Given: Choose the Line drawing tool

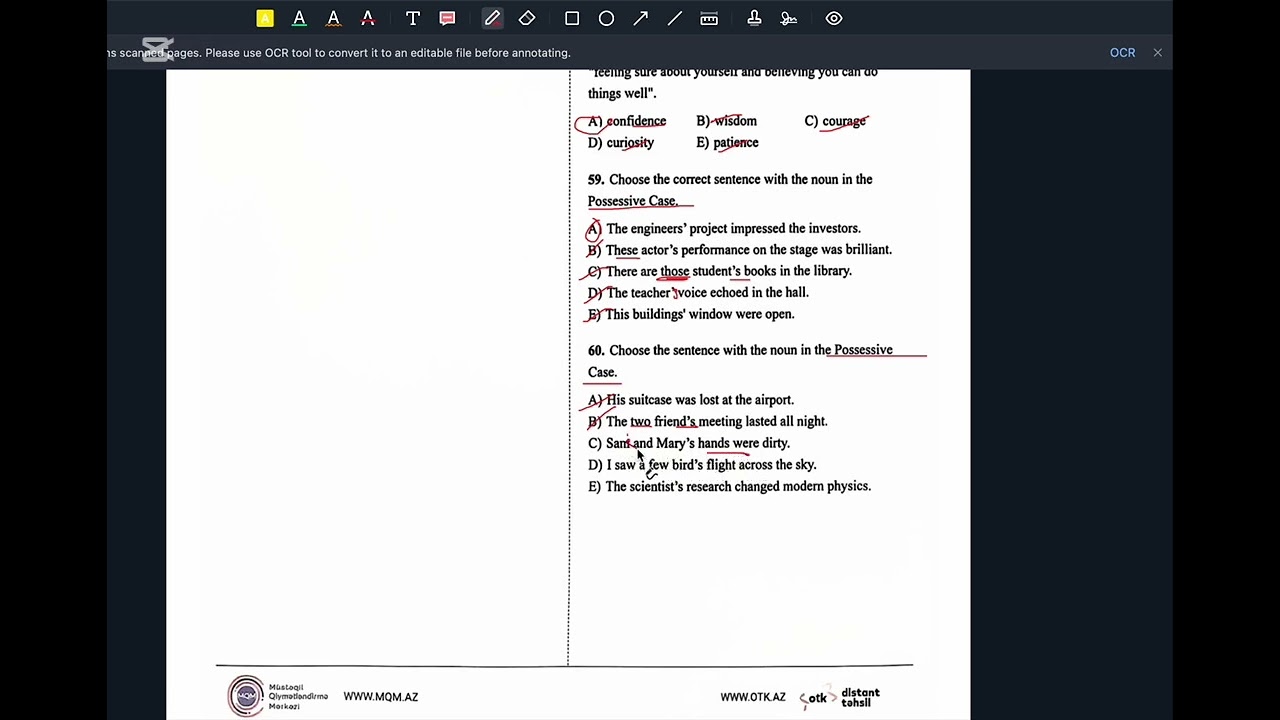Looking at the screenshot, I should [x=675, y=18].
